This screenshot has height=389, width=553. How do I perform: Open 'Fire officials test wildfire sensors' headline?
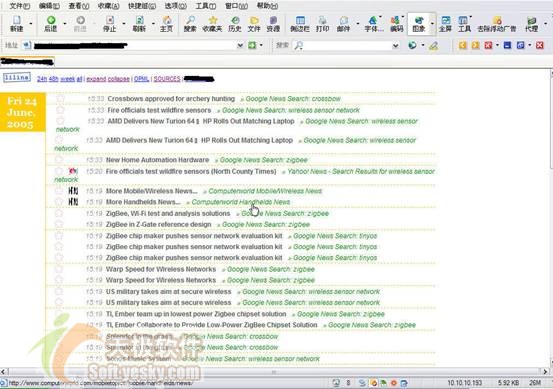[159, 110]
